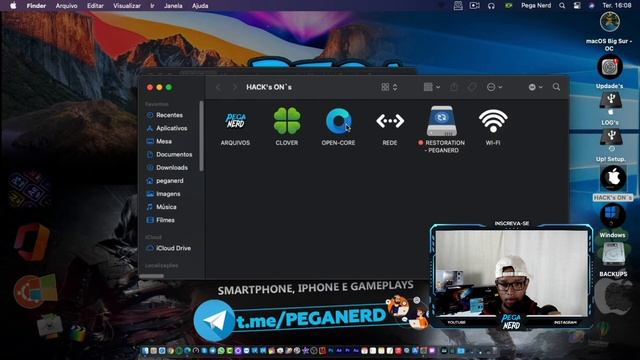640x360 pixels.
Task: Open the REDE network icon
Action: 390,121
